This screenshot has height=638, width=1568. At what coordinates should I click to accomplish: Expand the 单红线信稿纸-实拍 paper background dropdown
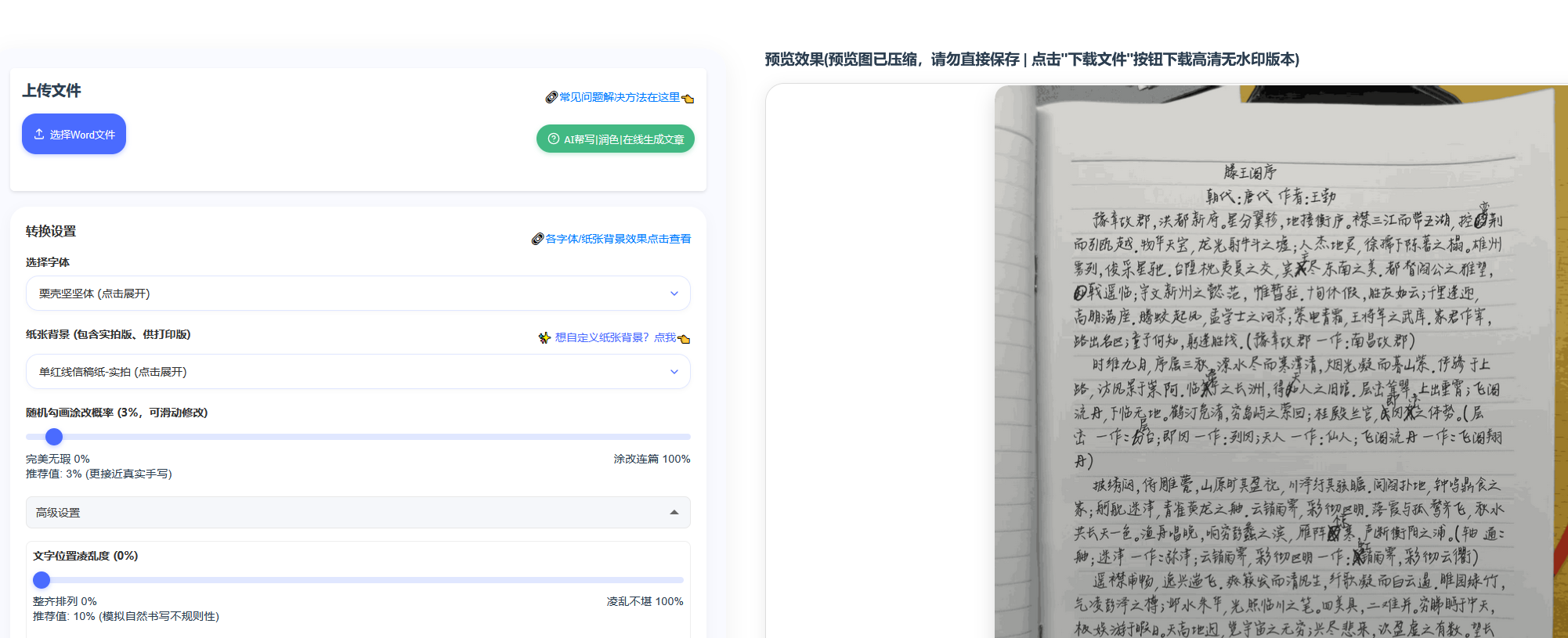(358, 372)
